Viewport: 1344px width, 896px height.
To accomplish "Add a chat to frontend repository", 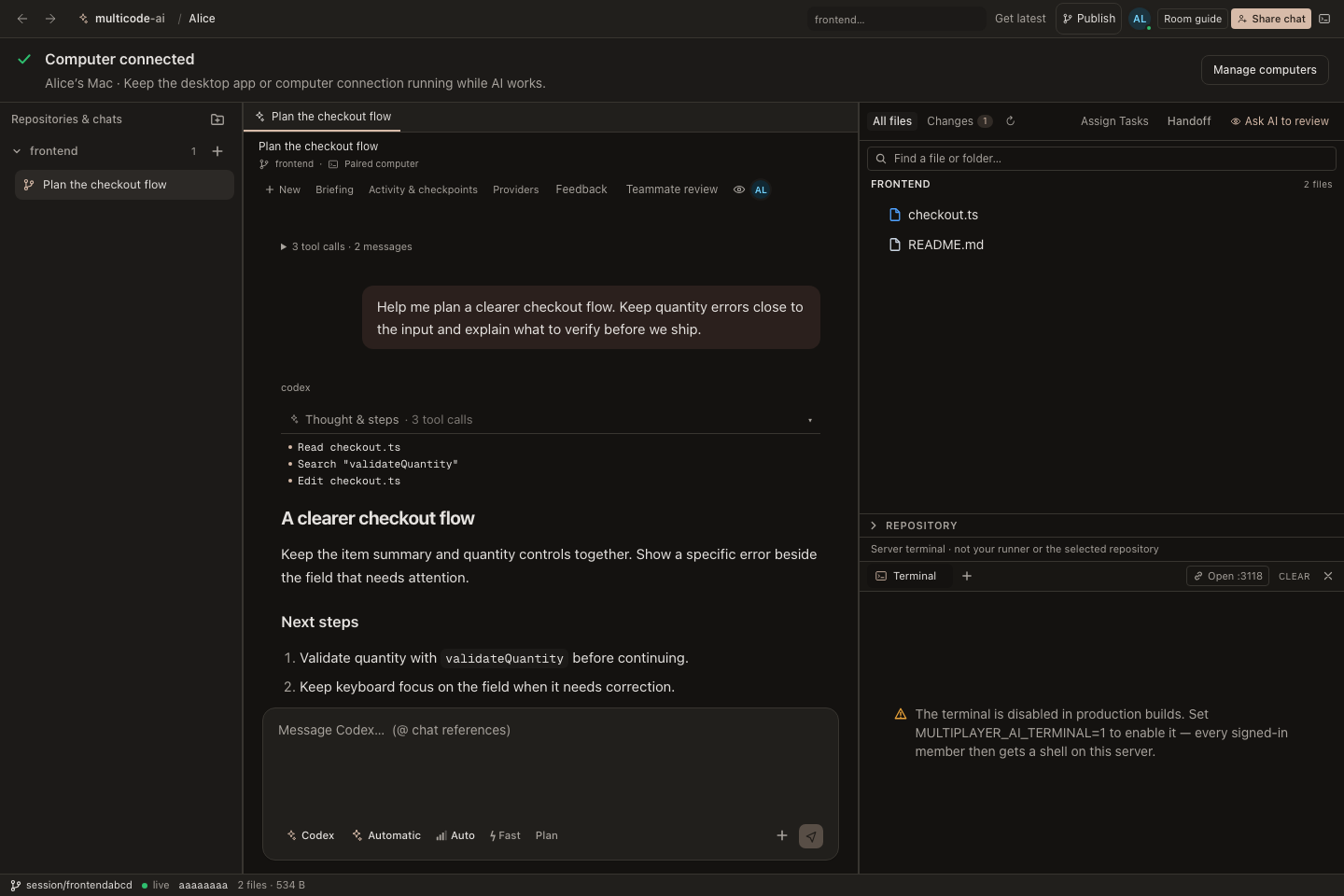I will pyautogui.click(x=217, y=151).
